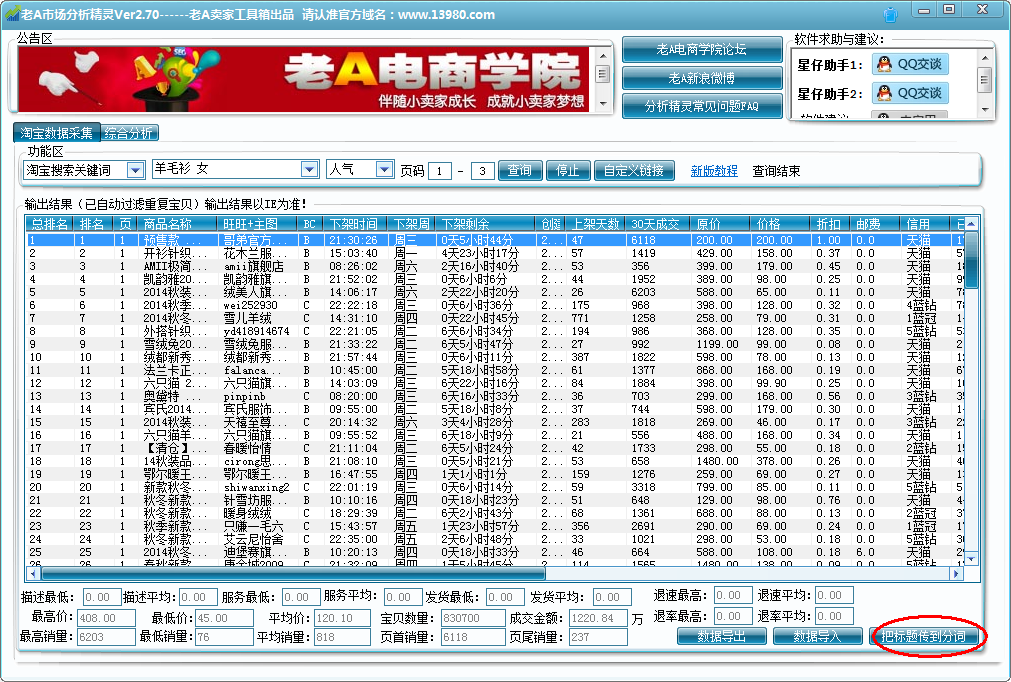This screenshot has height=682, width=1011.
Task: Expand the 人气 sort dropdown arrow
Action: point(384,169)
